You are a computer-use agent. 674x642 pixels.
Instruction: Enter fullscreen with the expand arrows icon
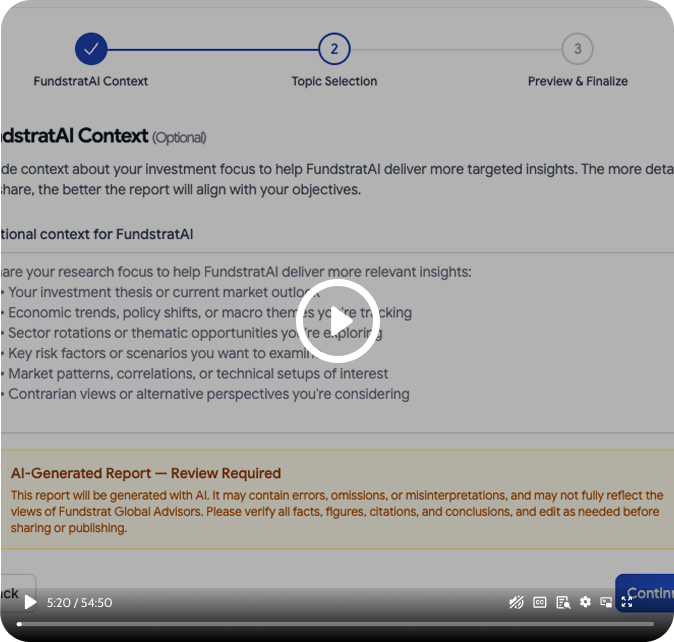point(628,602)
